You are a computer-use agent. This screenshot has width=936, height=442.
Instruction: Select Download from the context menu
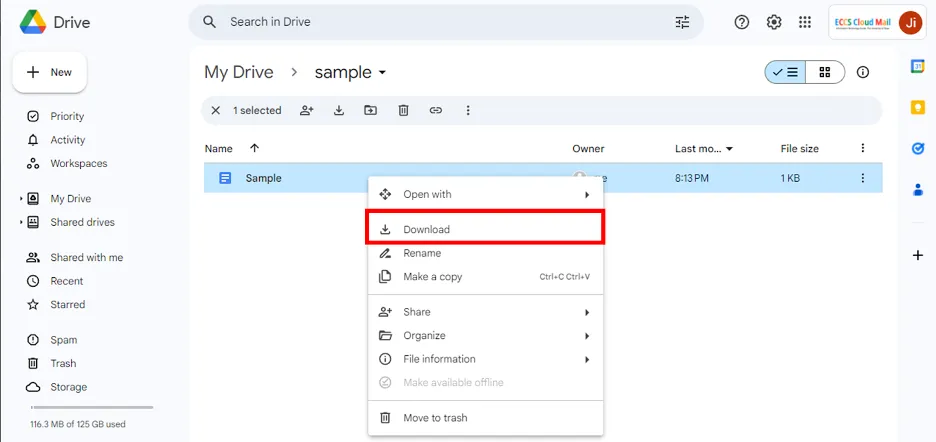426,229
